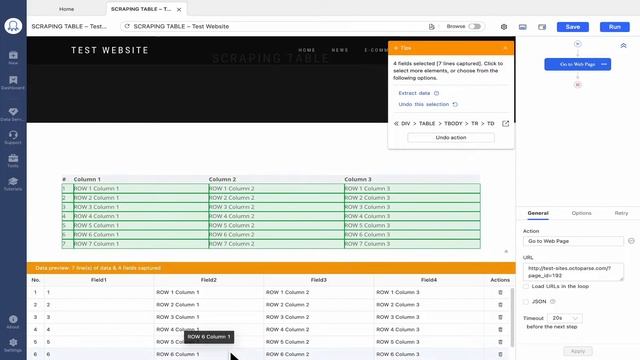Choose Extract data in Tips panel
640x360 pixels.
coord(414,93)
